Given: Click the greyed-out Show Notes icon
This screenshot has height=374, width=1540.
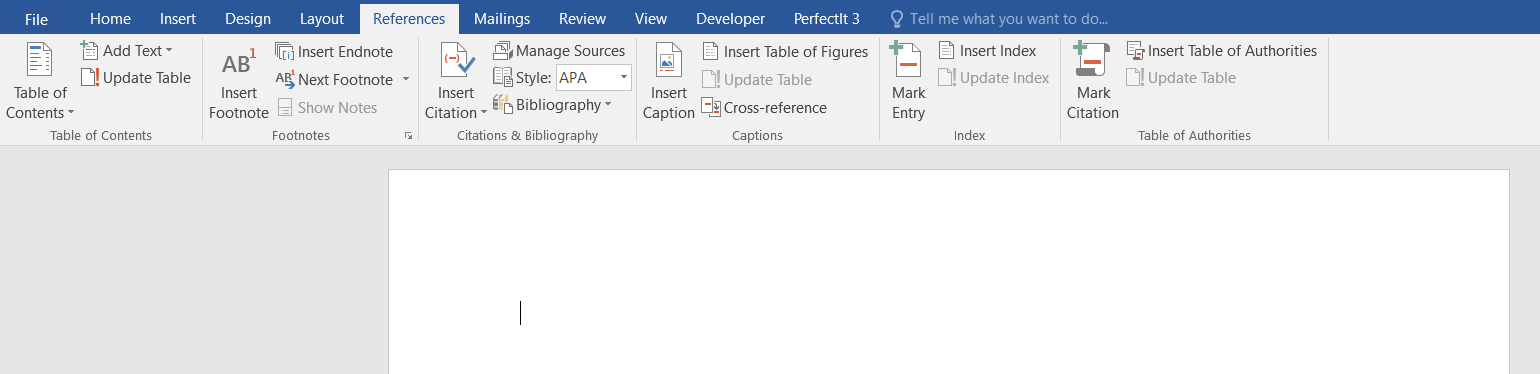Looking at the screenshot, I should (x=285, y=108).
